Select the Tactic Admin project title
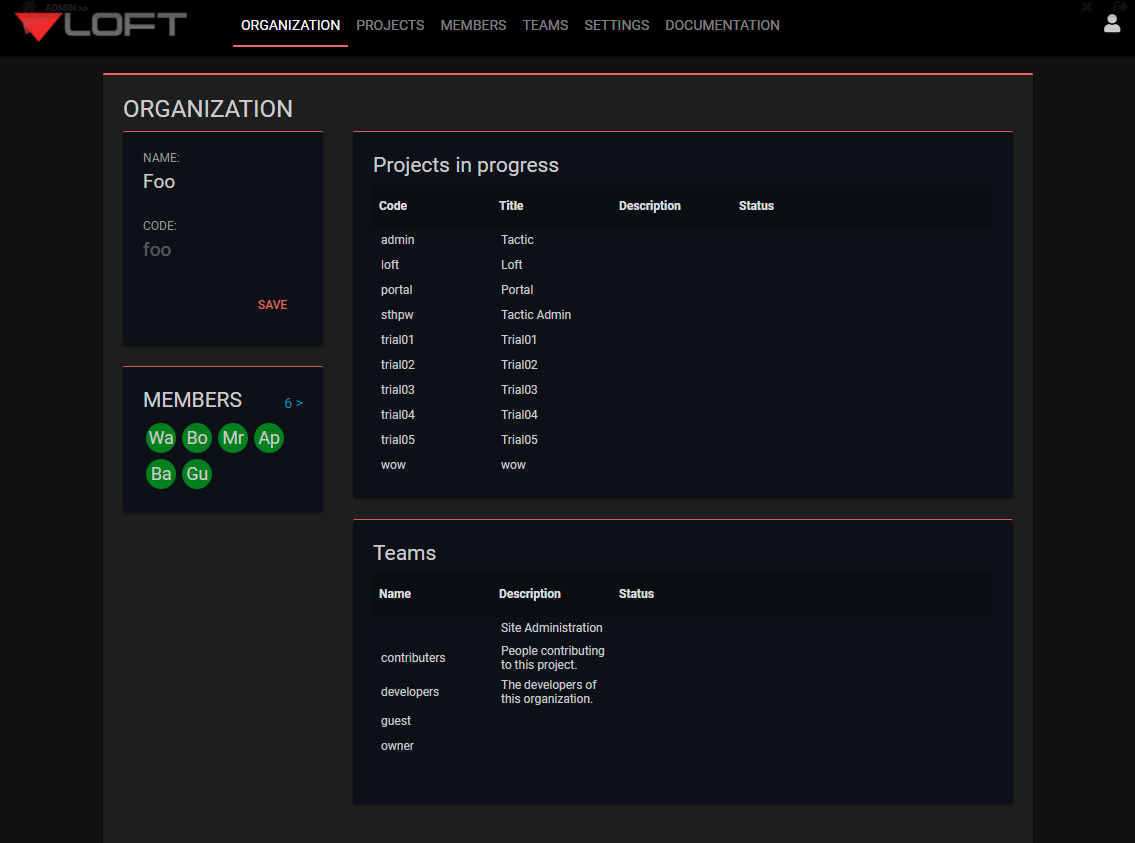The height and width of the screenshot is (843, 1135). click(536, 315)
